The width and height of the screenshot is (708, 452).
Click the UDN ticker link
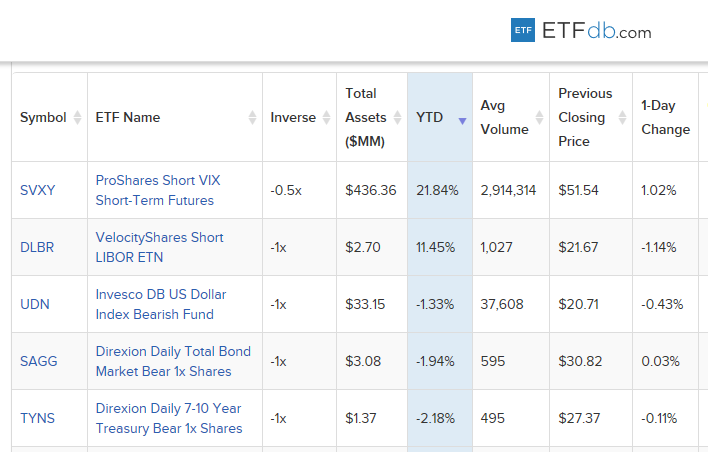click(34, 304)
